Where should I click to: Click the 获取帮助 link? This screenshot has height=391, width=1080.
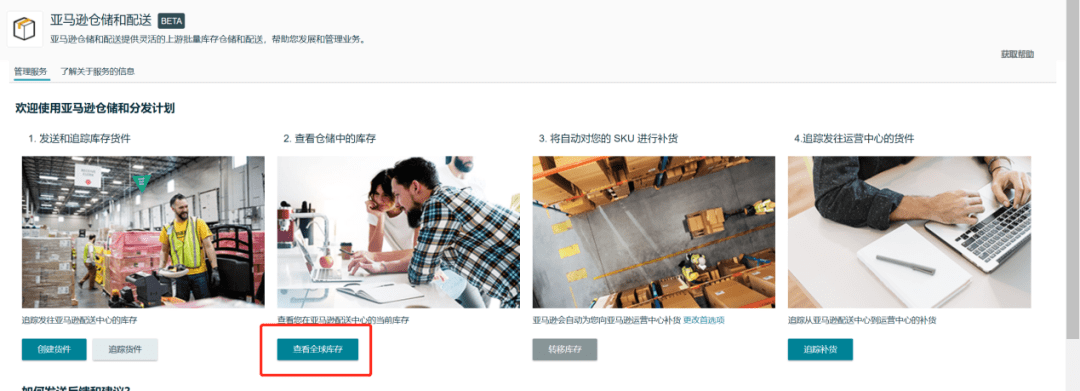pyautogui.click(x=1017, y=54)
